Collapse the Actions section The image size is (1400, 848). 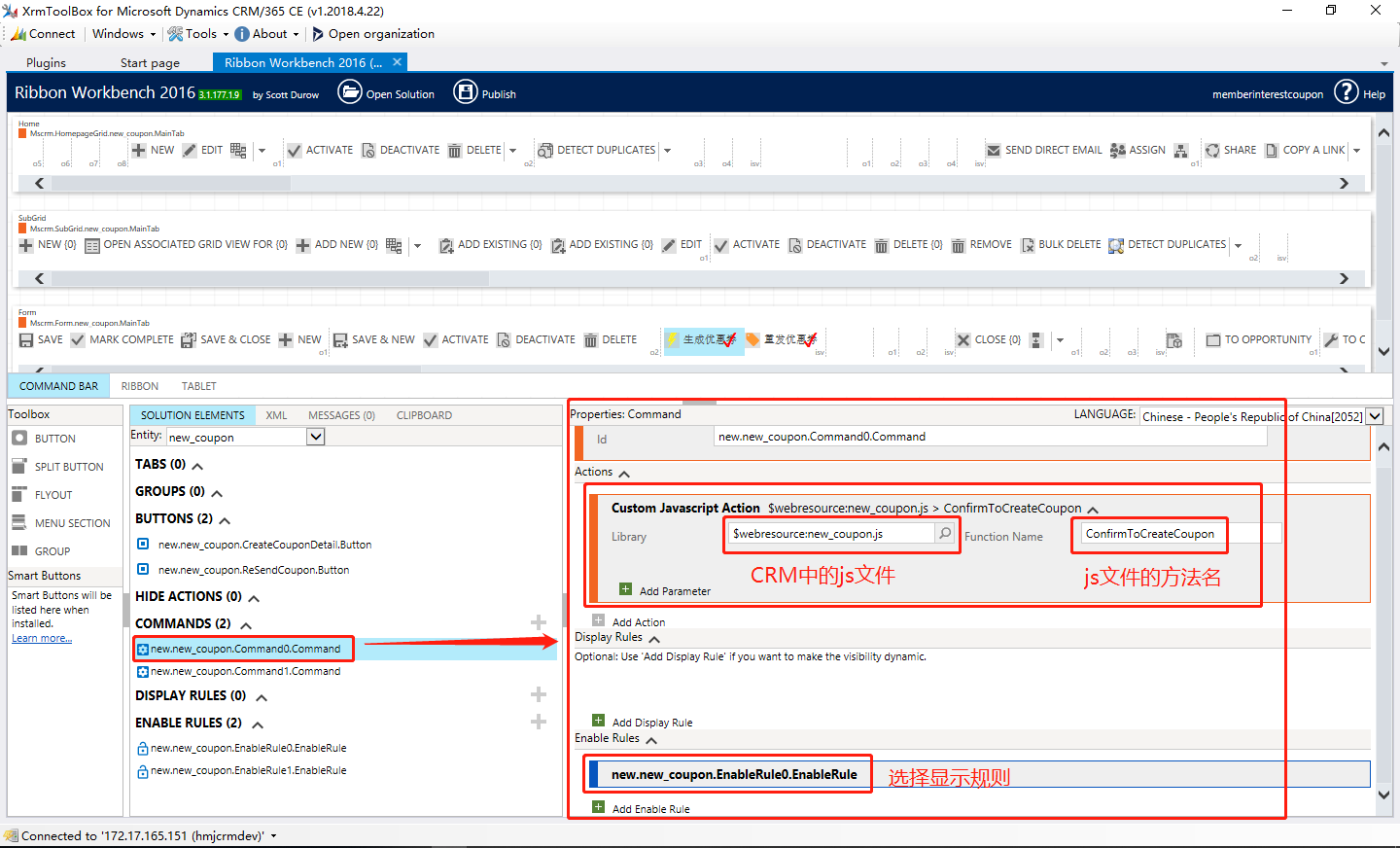[624, 474]
